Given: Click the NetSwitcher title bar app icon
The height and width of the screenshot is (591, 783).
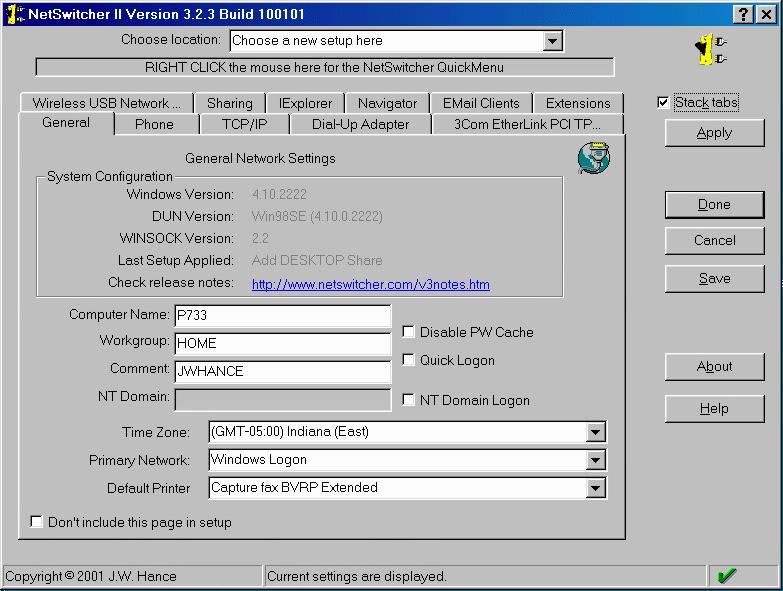Looking at the screenshot, I should (x=15, y=13).
